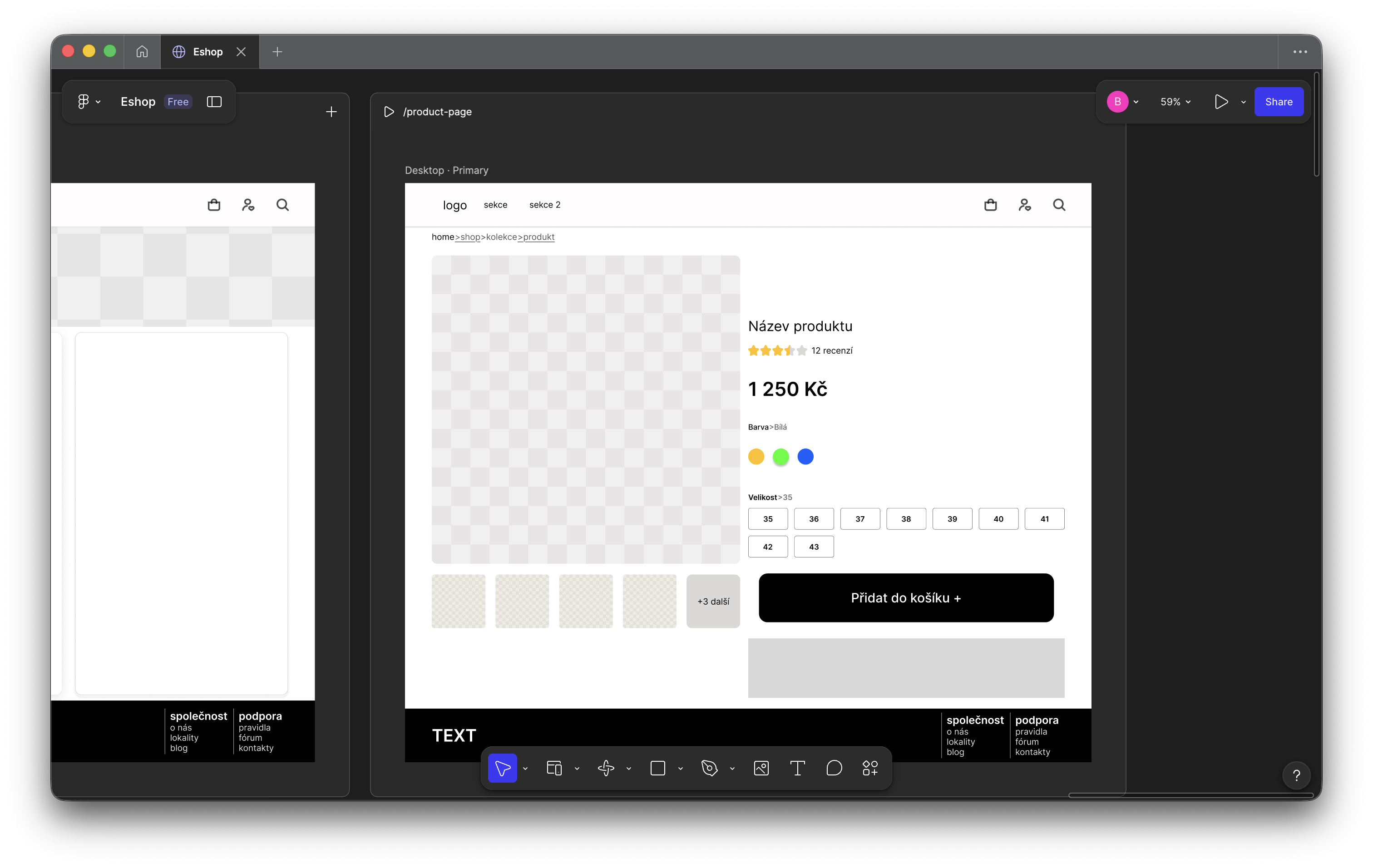Select the Text tool

tap(798, 768)
